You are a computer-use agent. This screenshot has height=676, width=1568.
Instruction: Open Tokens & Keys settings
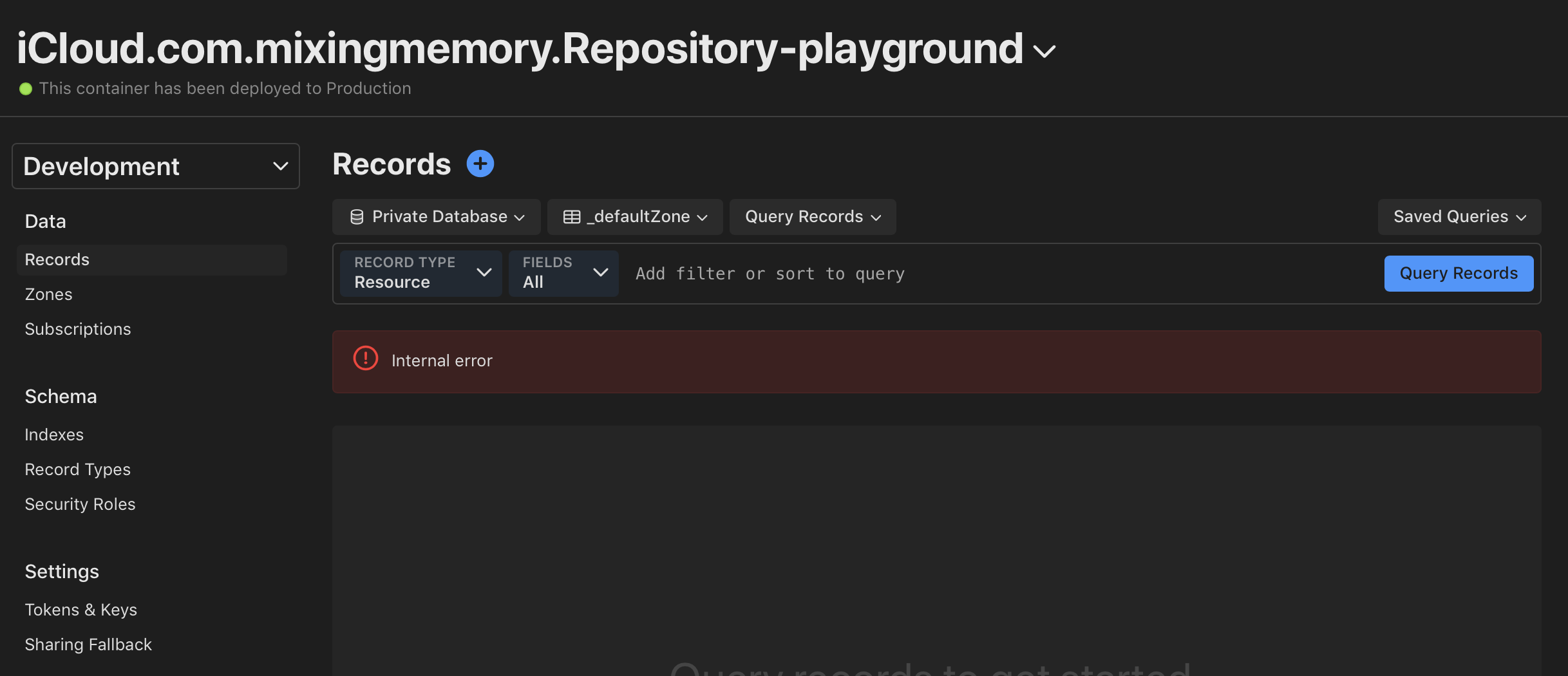pyautogui.click(x=81, y=610)
